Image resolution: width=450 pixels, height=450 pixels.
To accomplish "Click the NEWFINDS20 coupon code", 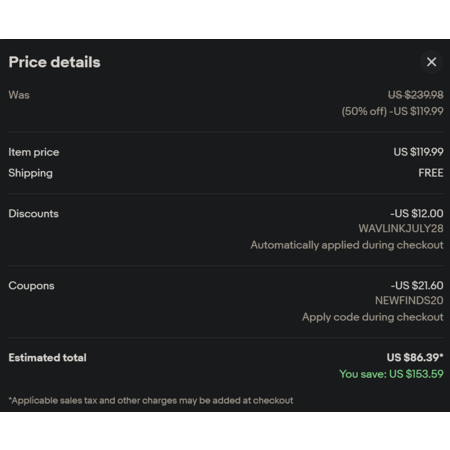I will click(409, 301).
